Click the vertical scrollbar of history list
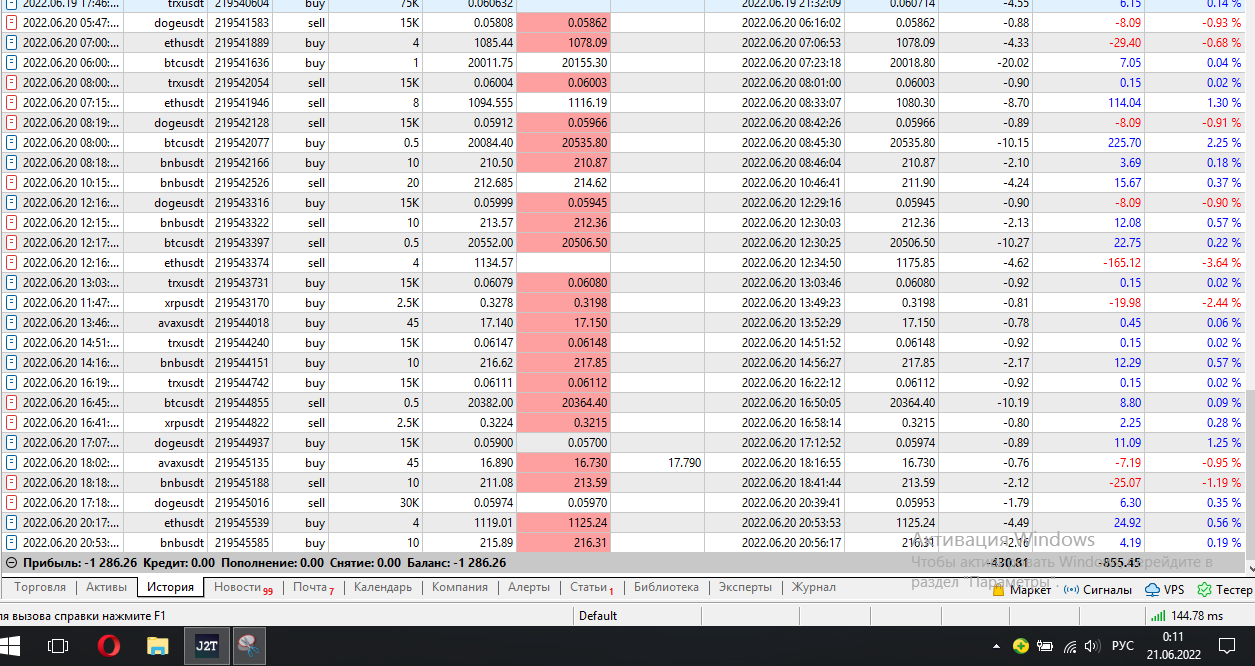The height and width of the screenshot is (666, 1255). pos(1250,275)
